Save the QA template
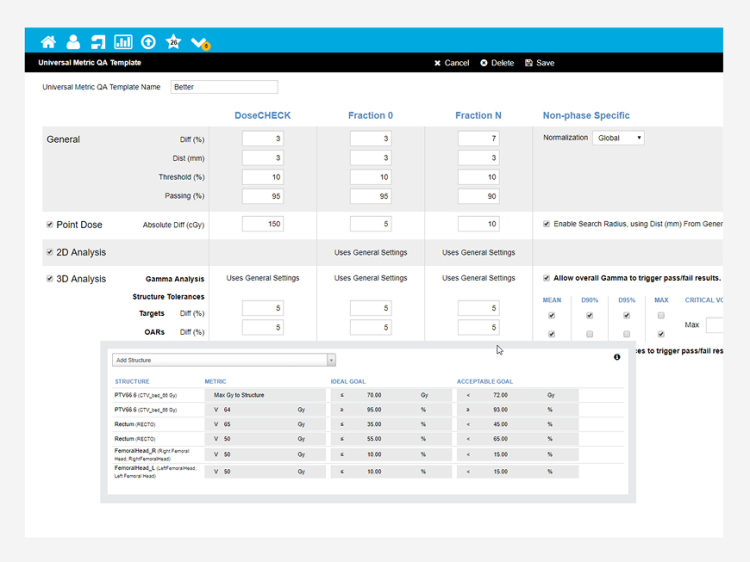750x562 pixels. pos(540,63)
